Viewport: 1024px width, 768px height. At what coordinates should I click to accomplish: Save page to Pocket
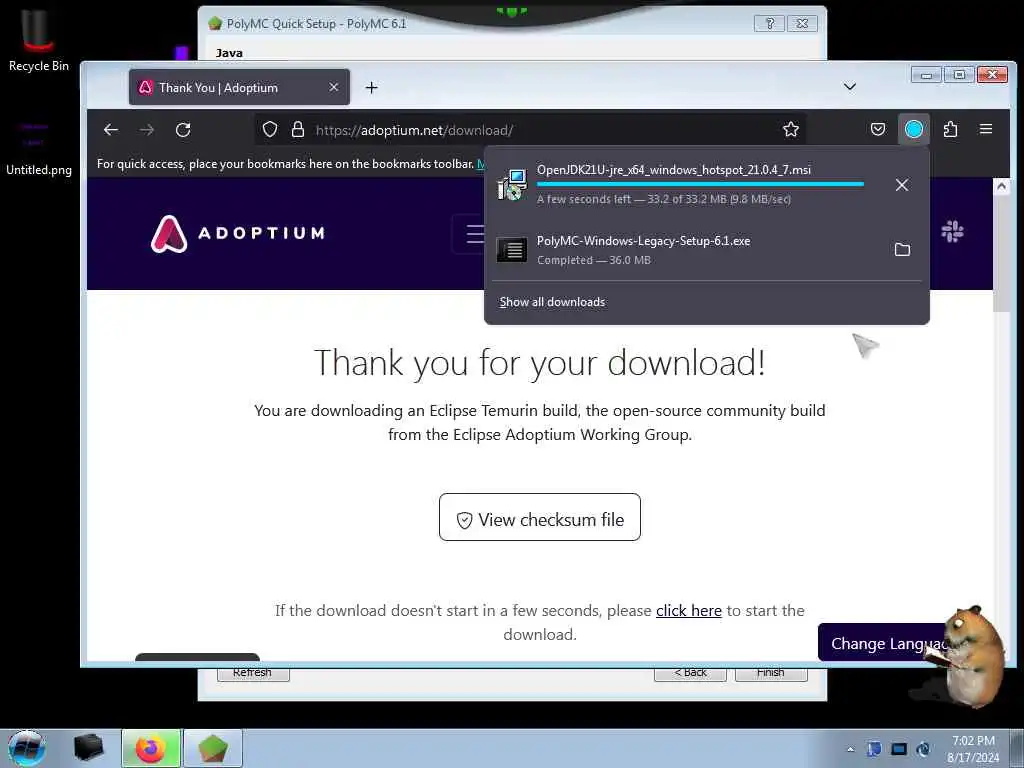pos(878,129)
